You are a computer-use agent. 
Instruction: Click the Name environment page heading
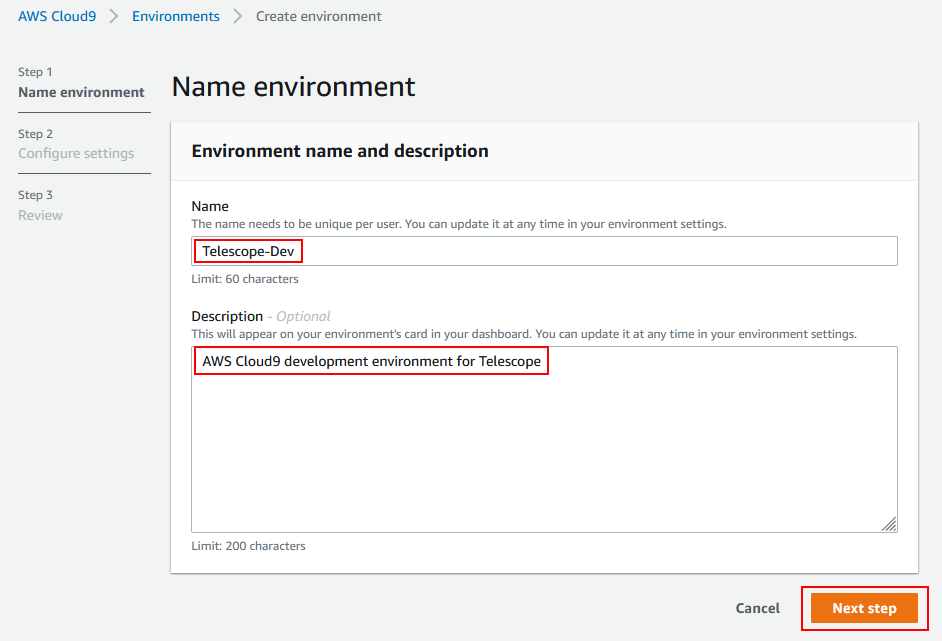[293, 87]
